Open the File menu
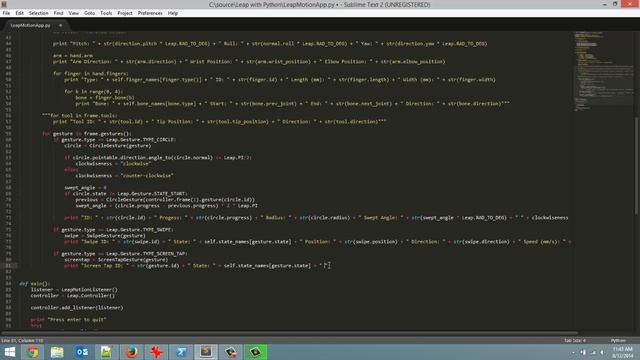This screenshot has width=640, height=360. coord(6,13)
